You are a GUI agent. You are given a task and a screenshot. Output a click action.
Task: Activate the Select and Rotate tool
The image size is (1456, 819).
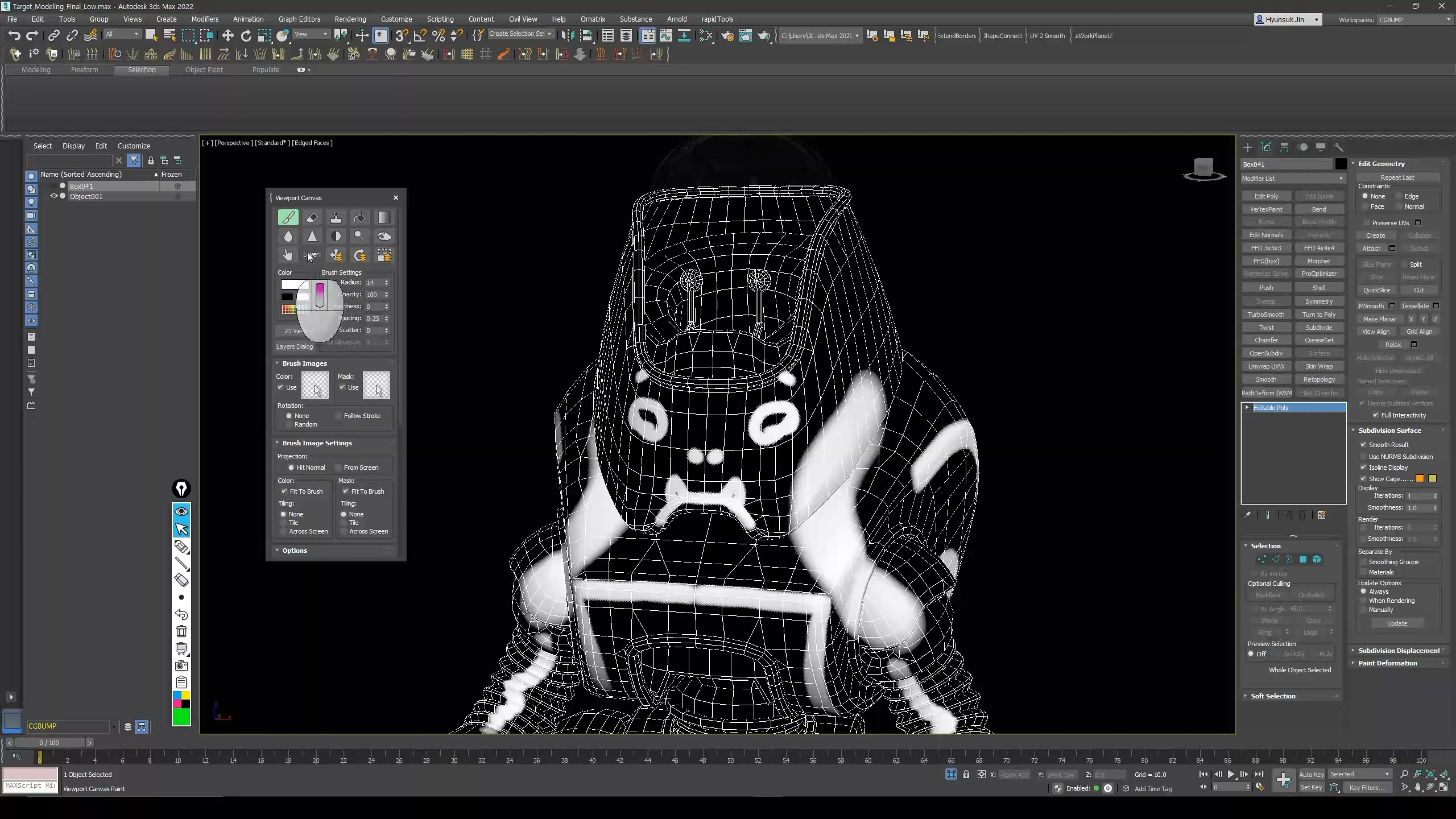tap(246, 36)
